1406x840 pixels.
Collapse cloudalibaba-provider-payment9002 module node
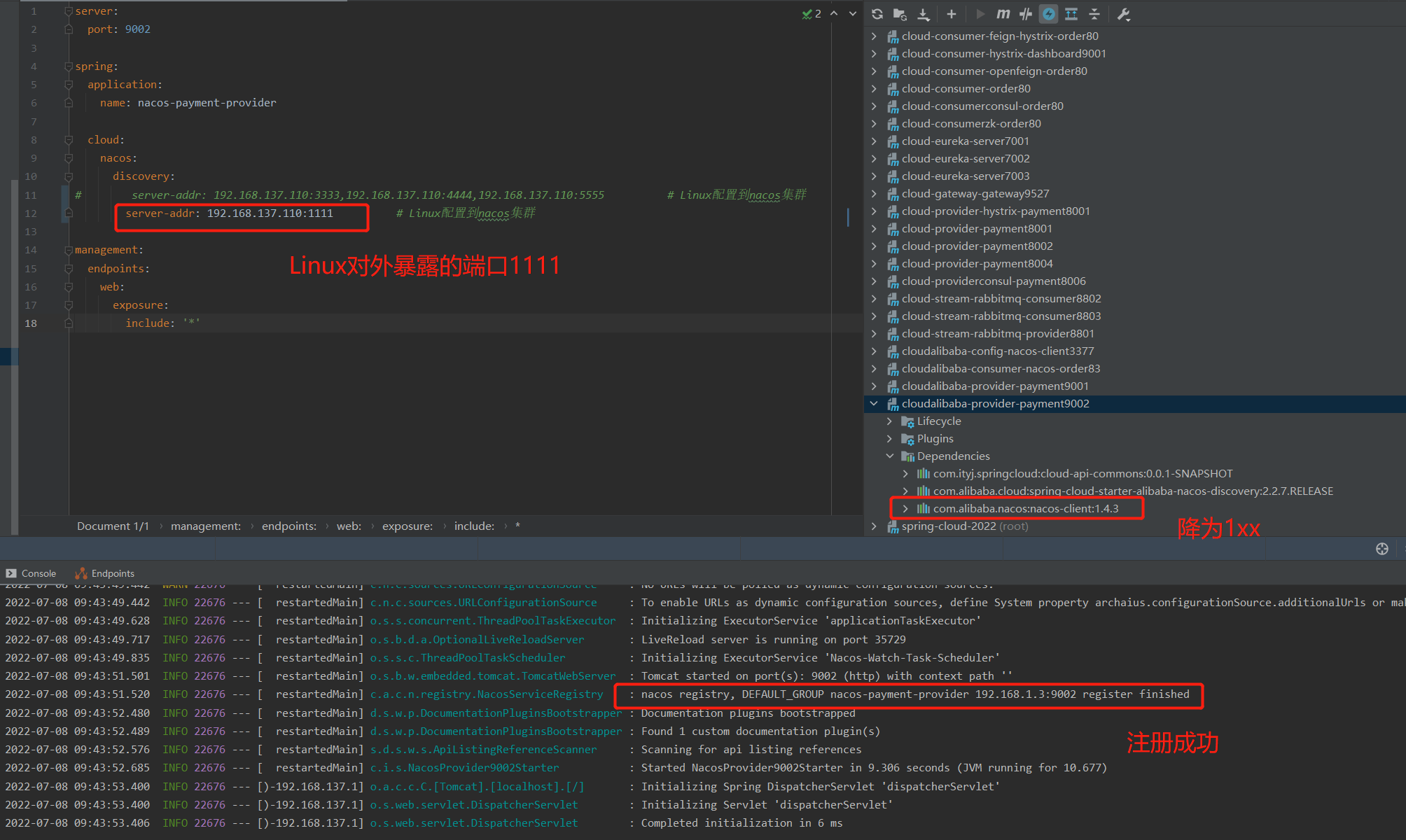click(874, 403)
